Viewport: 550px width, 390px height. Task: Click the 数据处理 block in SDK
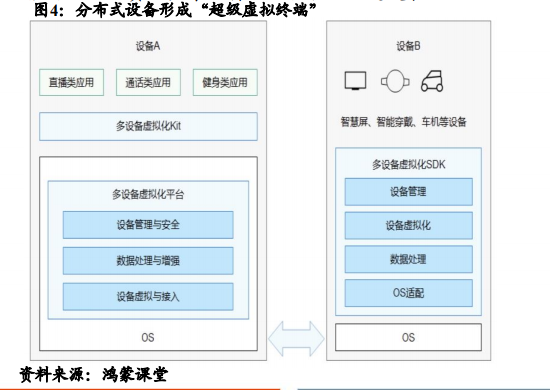[x=409, y=259]
